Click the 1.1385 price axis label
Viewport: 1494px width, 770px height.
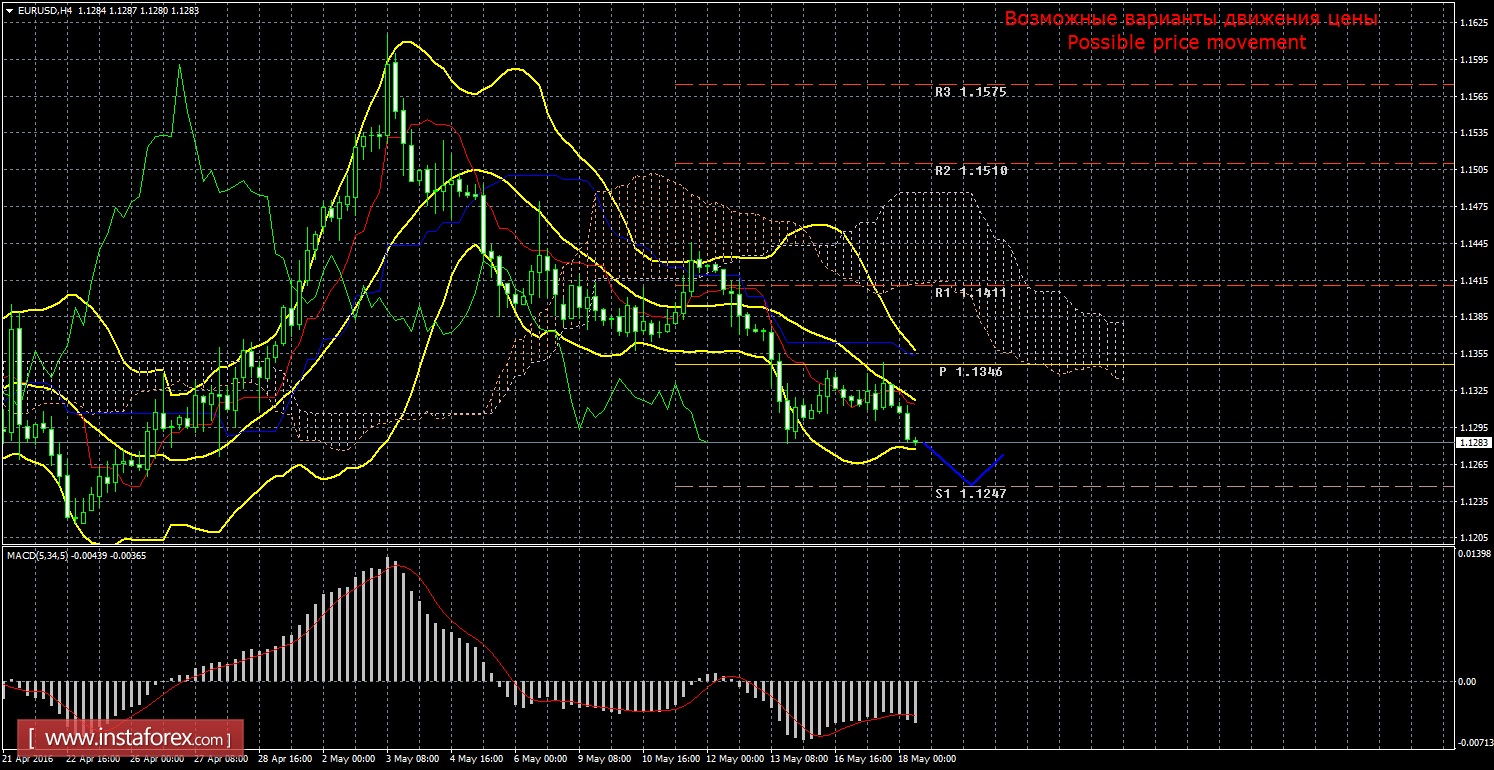1474,317
